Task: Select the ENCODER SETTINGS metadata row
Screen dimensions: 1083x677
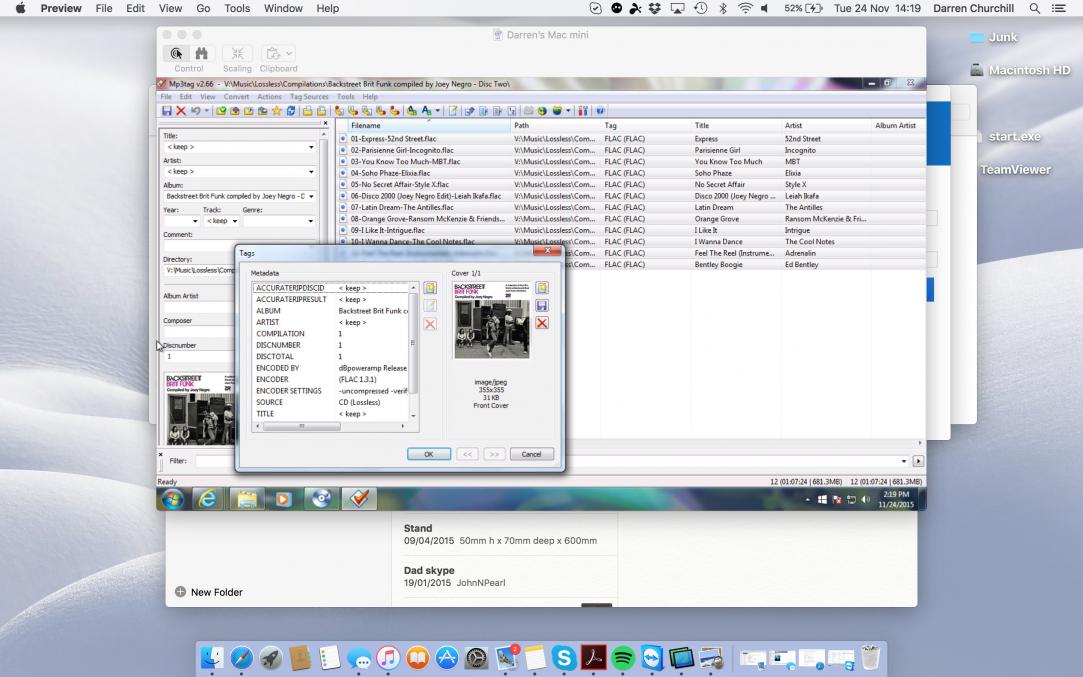Action: point(289,391)
